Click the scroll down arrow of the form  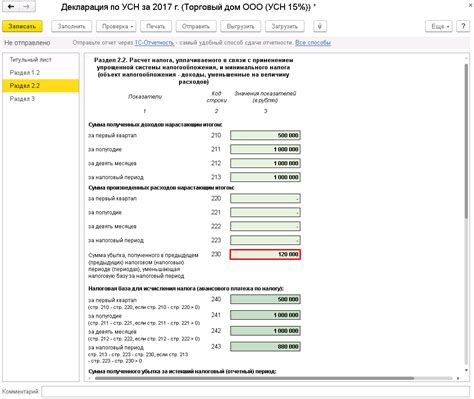tap(466, 370)
